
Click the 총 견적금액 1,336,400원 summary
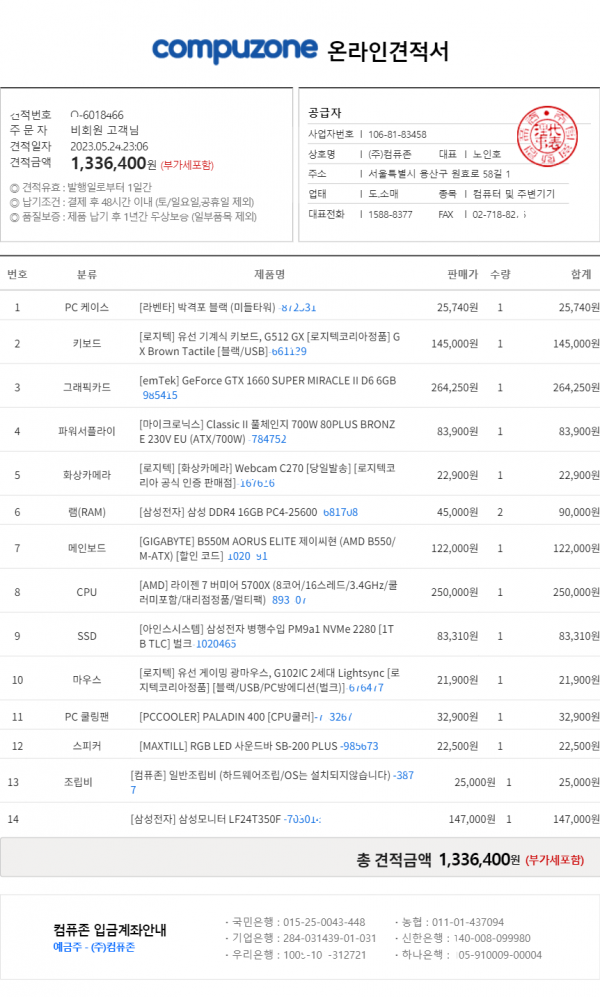click(x=470, y=860)
